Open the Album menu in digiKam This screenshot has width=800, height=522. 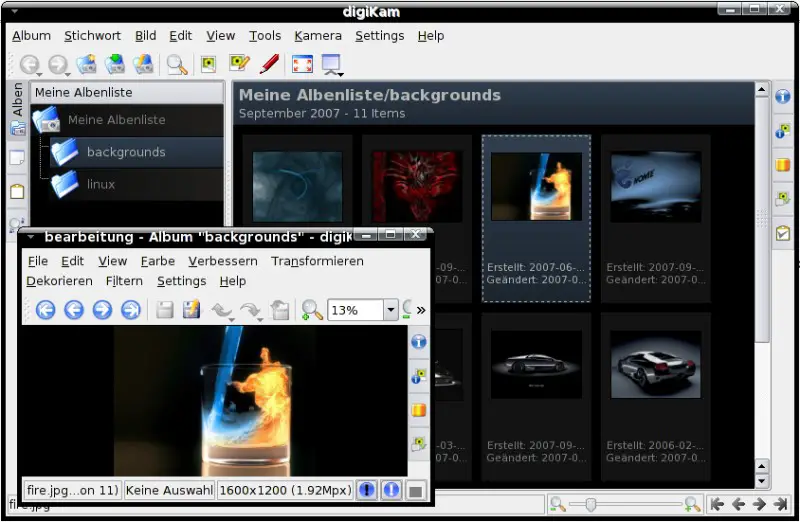pos(32,36)
